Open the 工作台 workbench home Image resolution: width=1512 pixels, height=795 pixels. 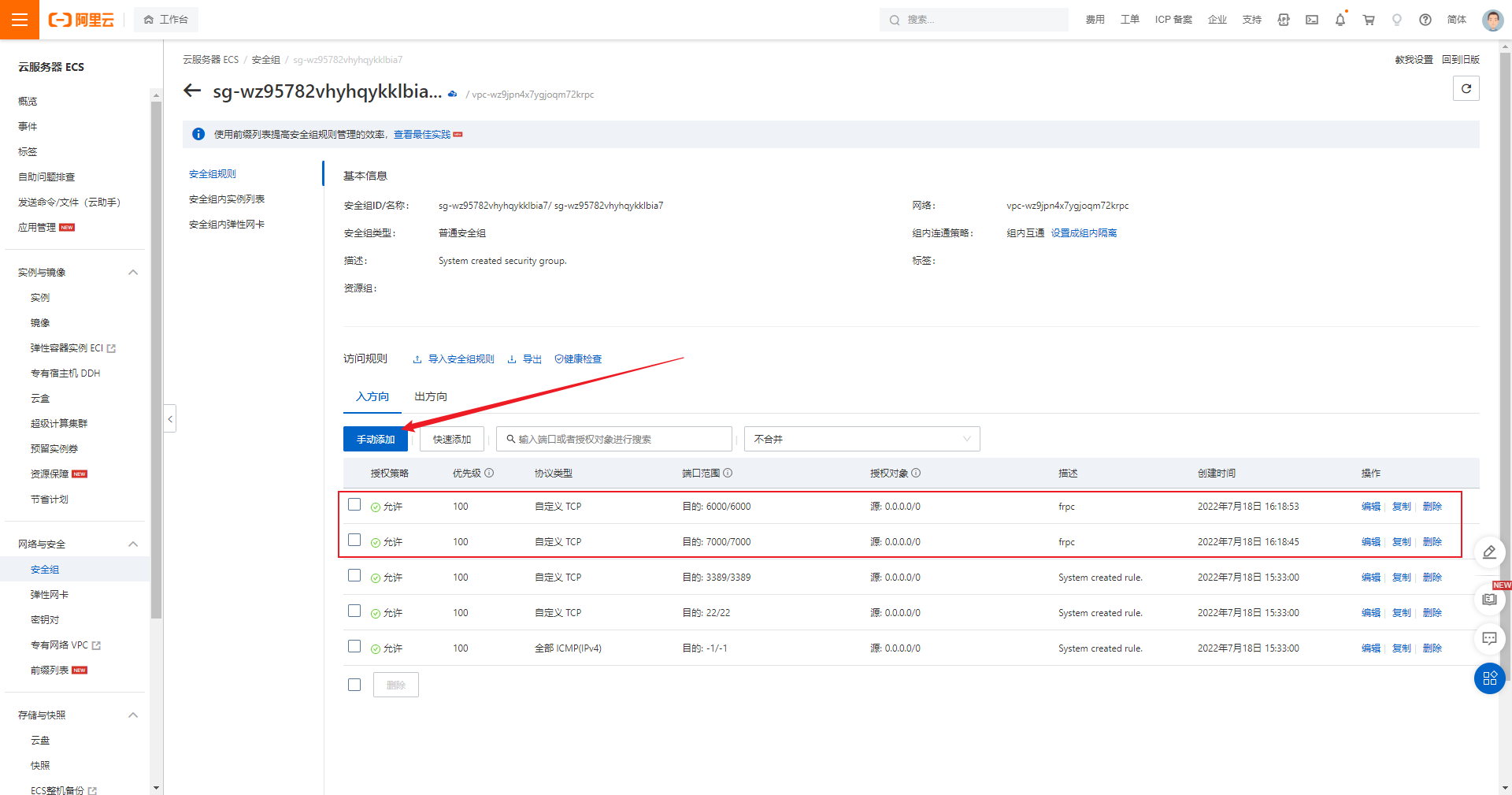pos(166,20)
